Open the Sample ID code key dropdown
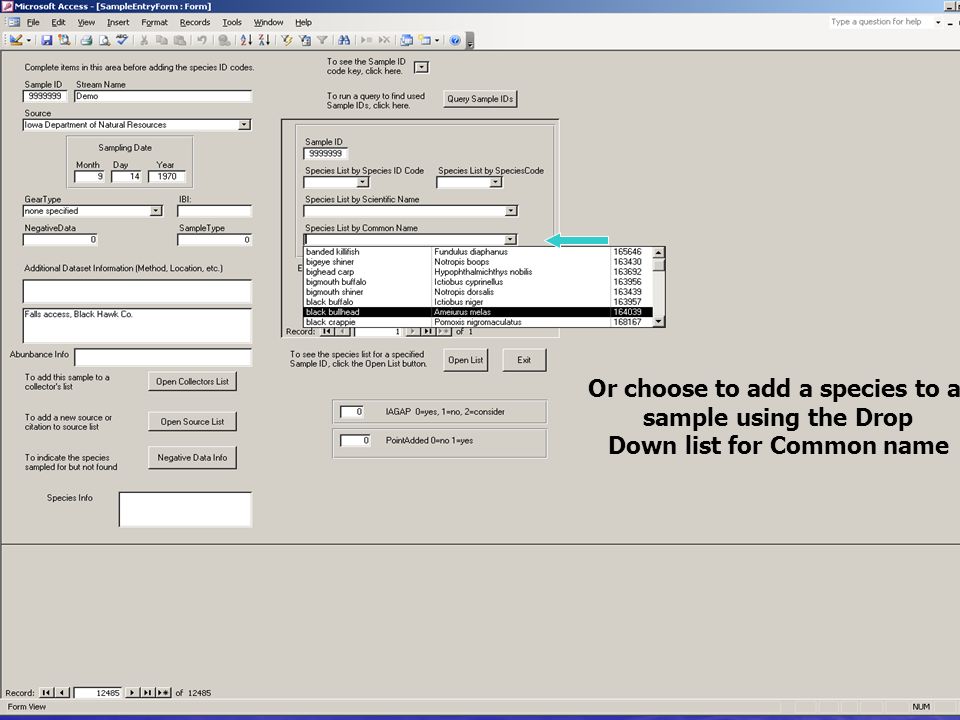960x720 pixels. point(421,67)
